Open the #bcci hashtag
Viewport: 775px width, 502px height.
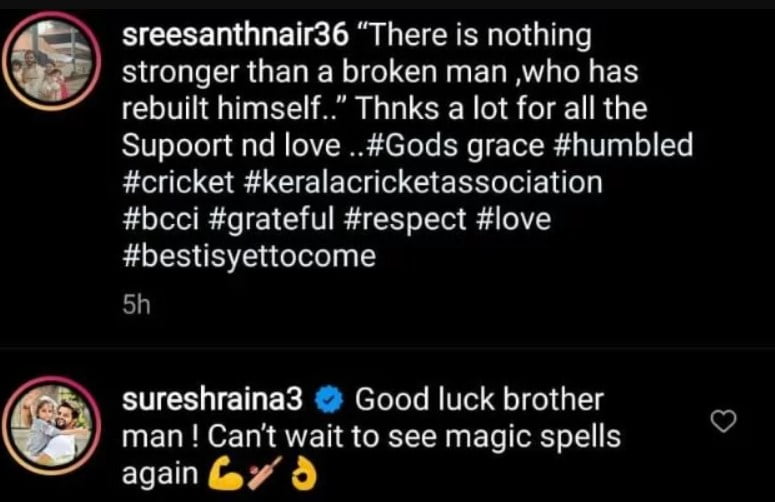(x=160, y=219)
